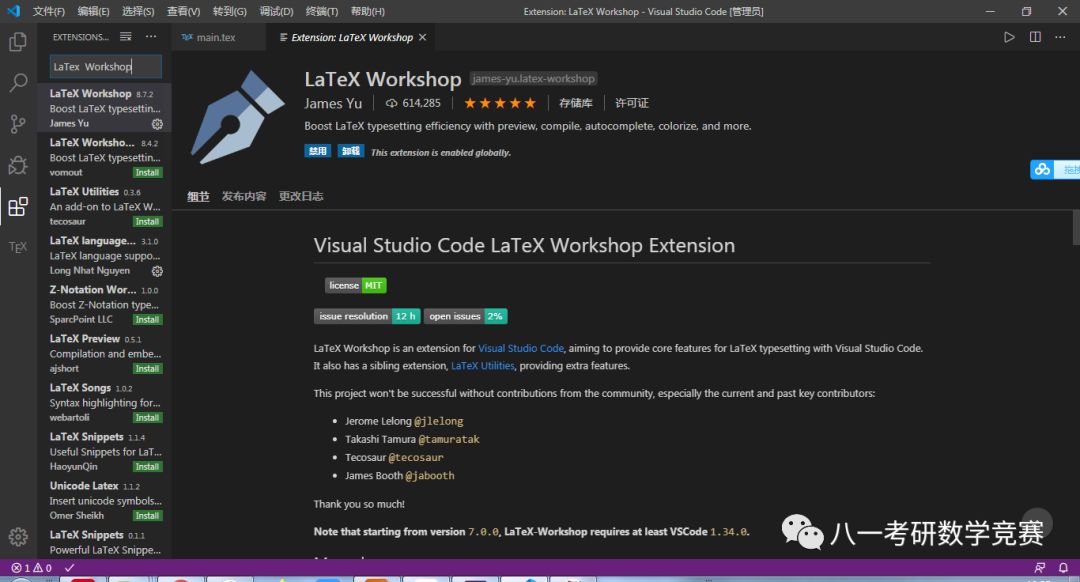Image resolution: width=1080 pixels, height=582 pixels.
Task: Select LaTeX language support list item
Action: (x=105, y=256)
